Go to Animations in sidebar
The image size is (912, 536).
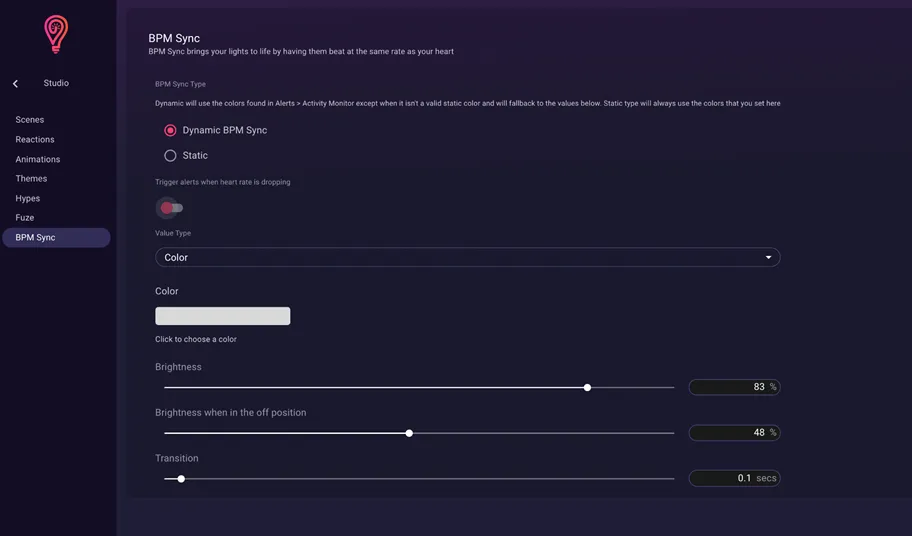click(38, 159)
